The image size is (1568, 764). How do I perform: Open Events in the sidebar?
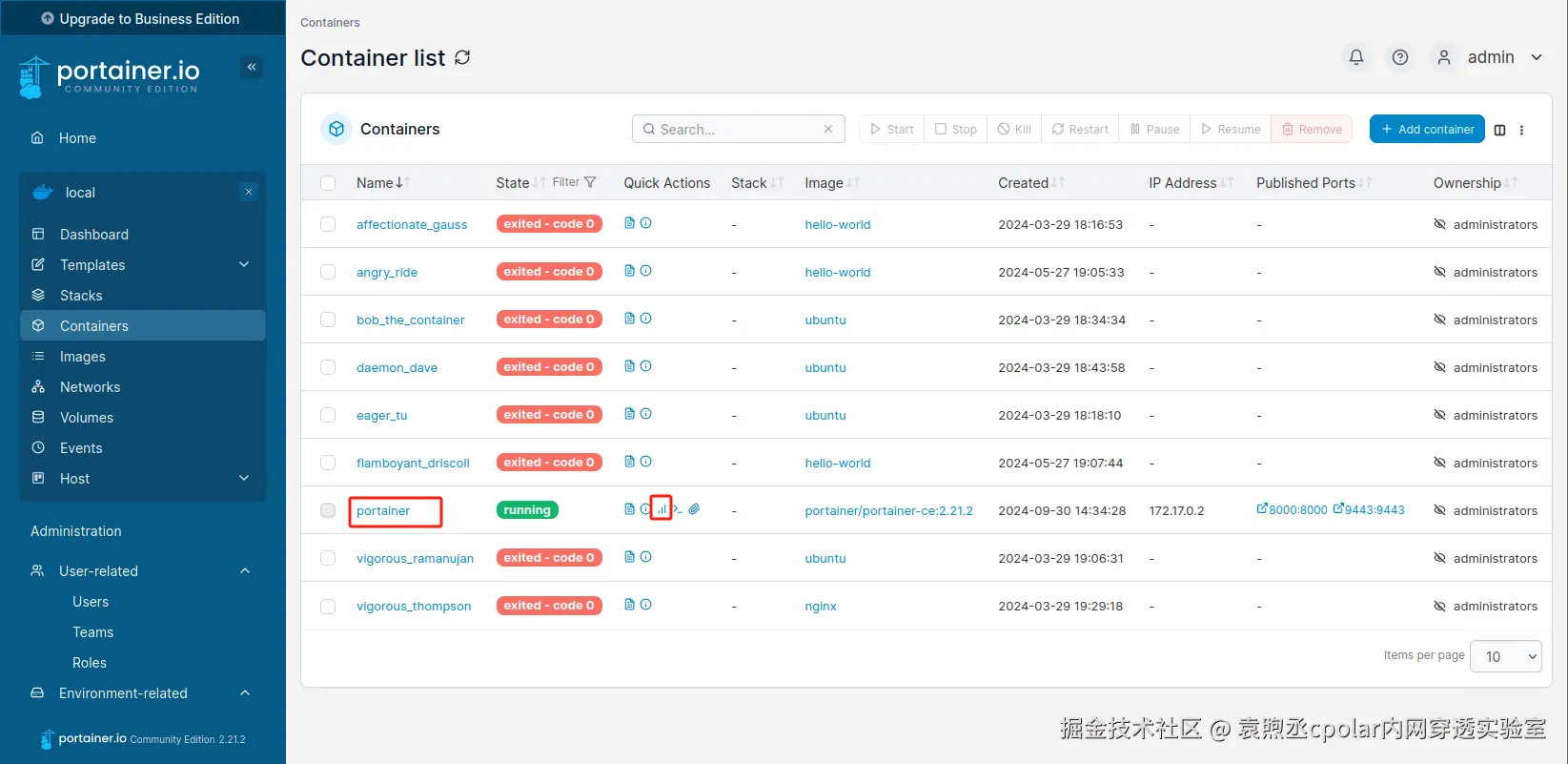(81, 448)
